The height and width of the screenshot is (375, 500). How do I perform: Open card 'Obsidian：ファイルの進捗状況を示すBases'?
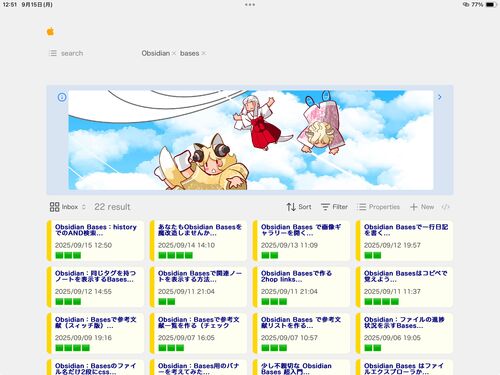coord(405,333)
